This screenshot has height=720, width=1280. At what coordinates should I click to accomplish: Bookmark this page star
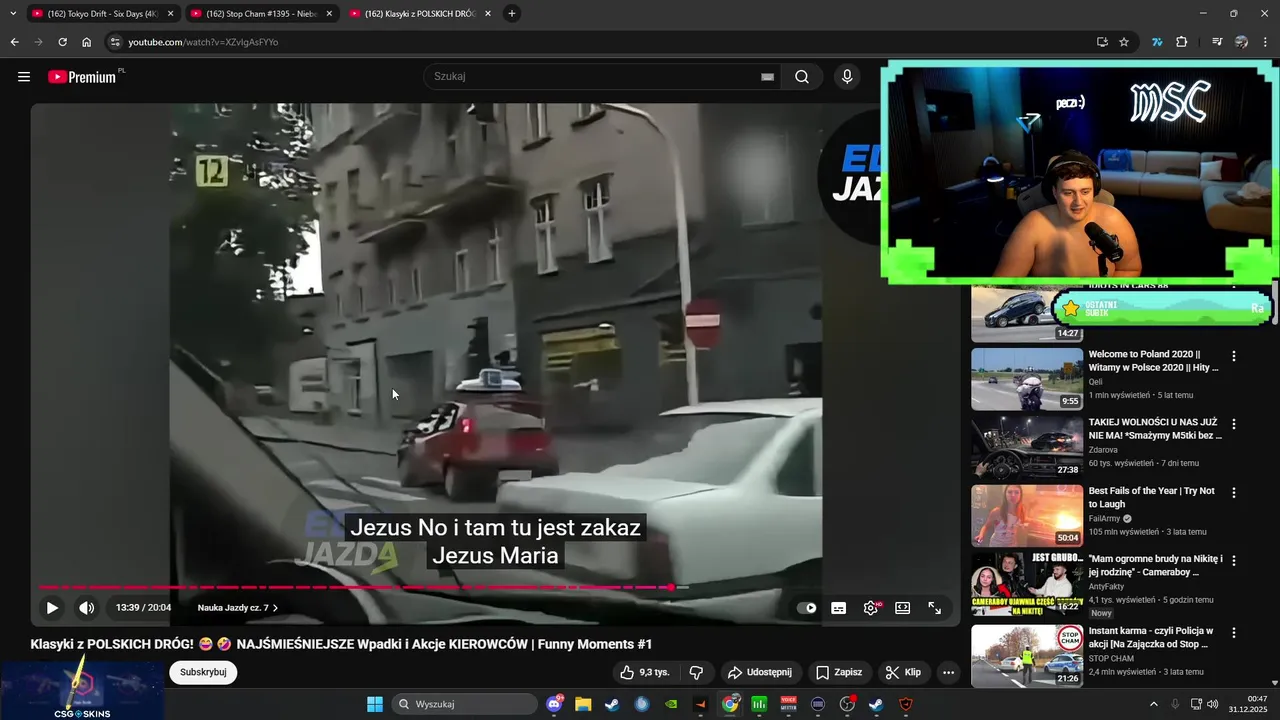click(x=1124, y=42)
